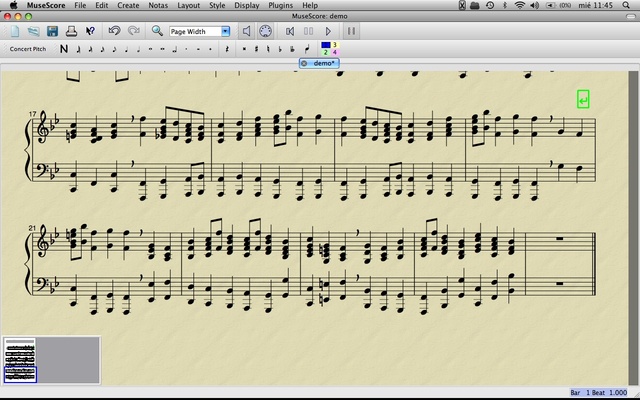Select the double whole note duration

tap(162, 49)
